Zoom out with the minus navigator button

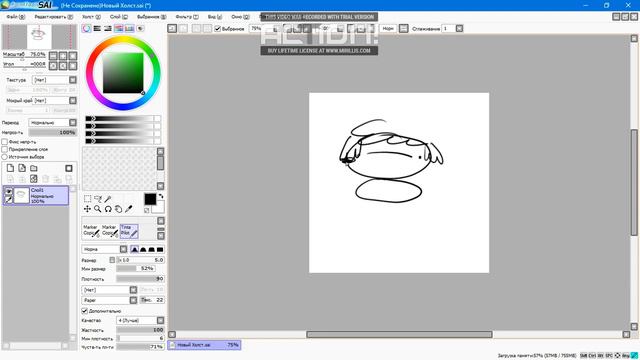coord(53,56)
